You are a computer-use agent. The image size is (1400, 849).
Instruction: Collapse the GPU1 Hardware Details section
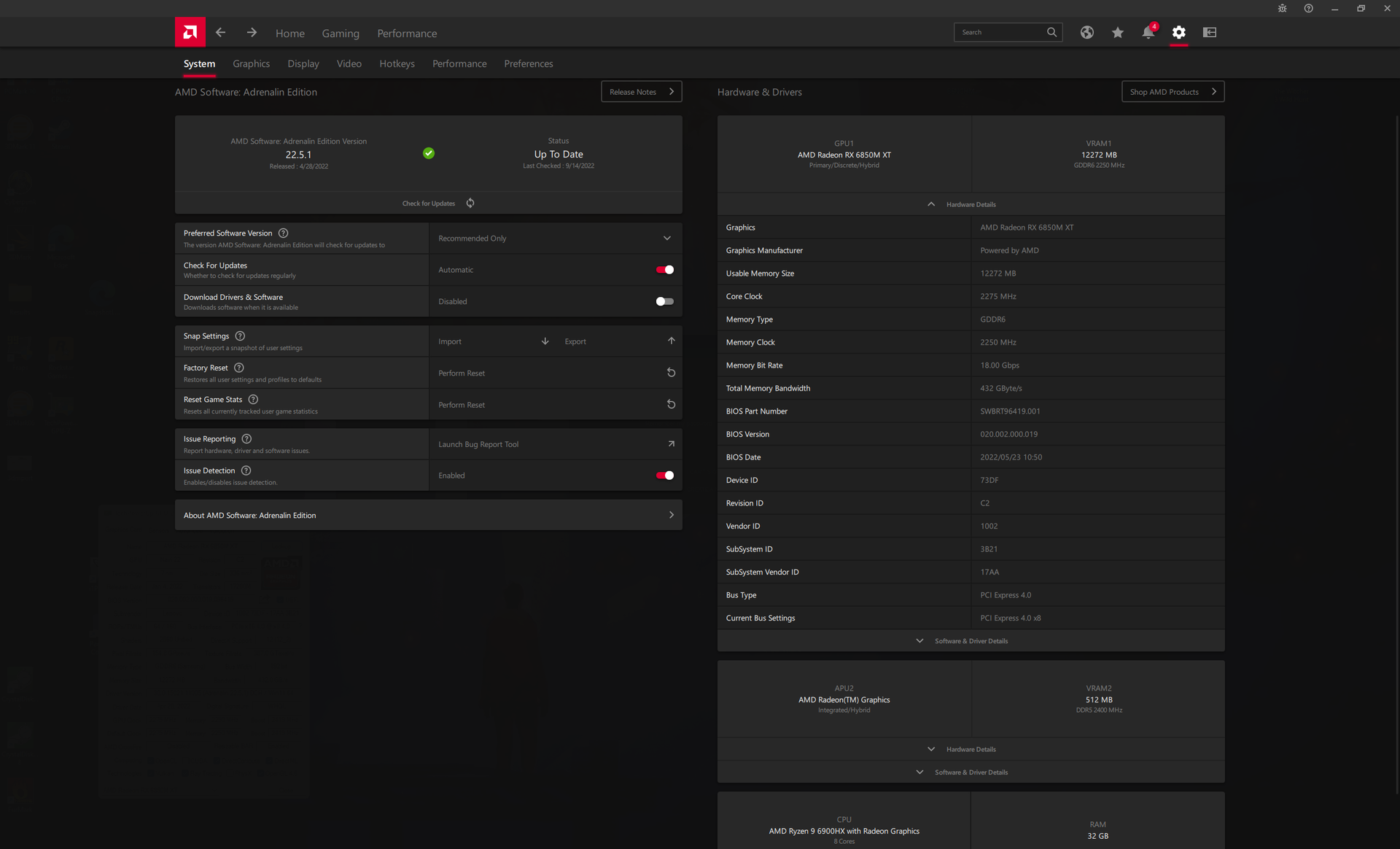(970, 204)
